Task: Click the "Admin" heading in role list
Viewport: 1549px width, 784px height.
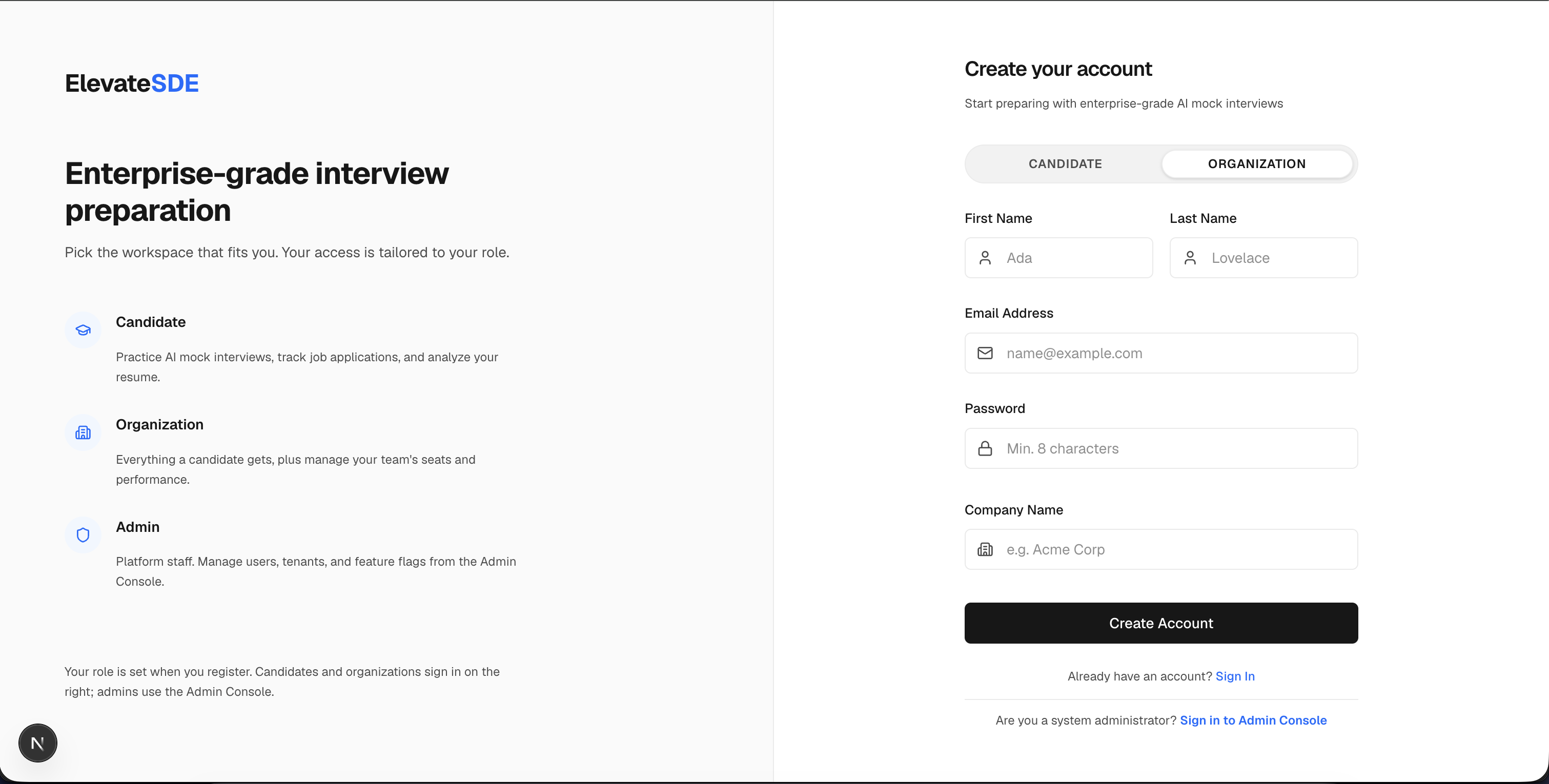Action: point(138,527)
